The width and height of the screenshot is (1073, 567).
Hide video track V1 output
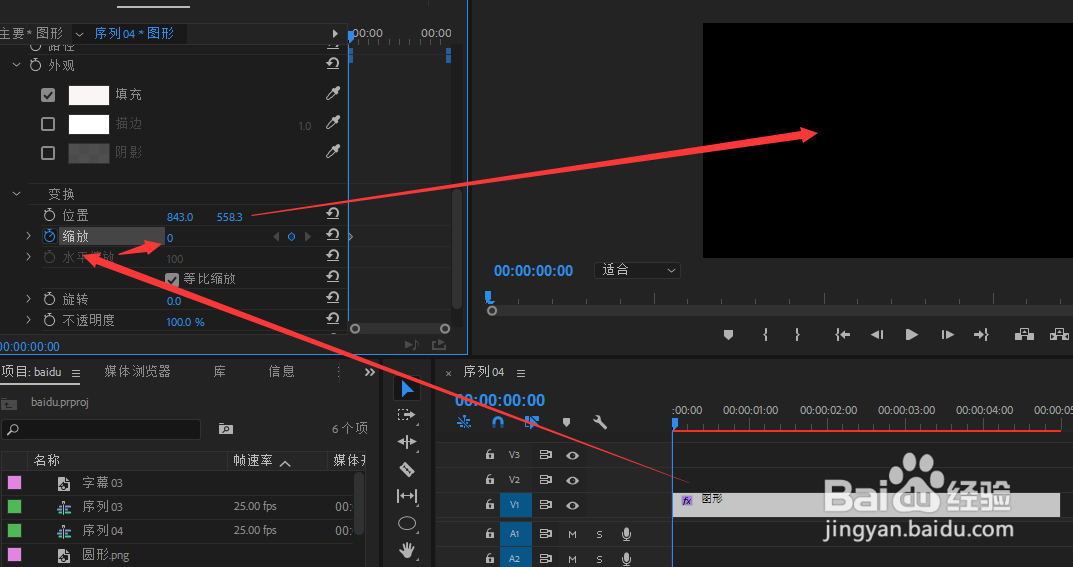[x=573, y=505]
